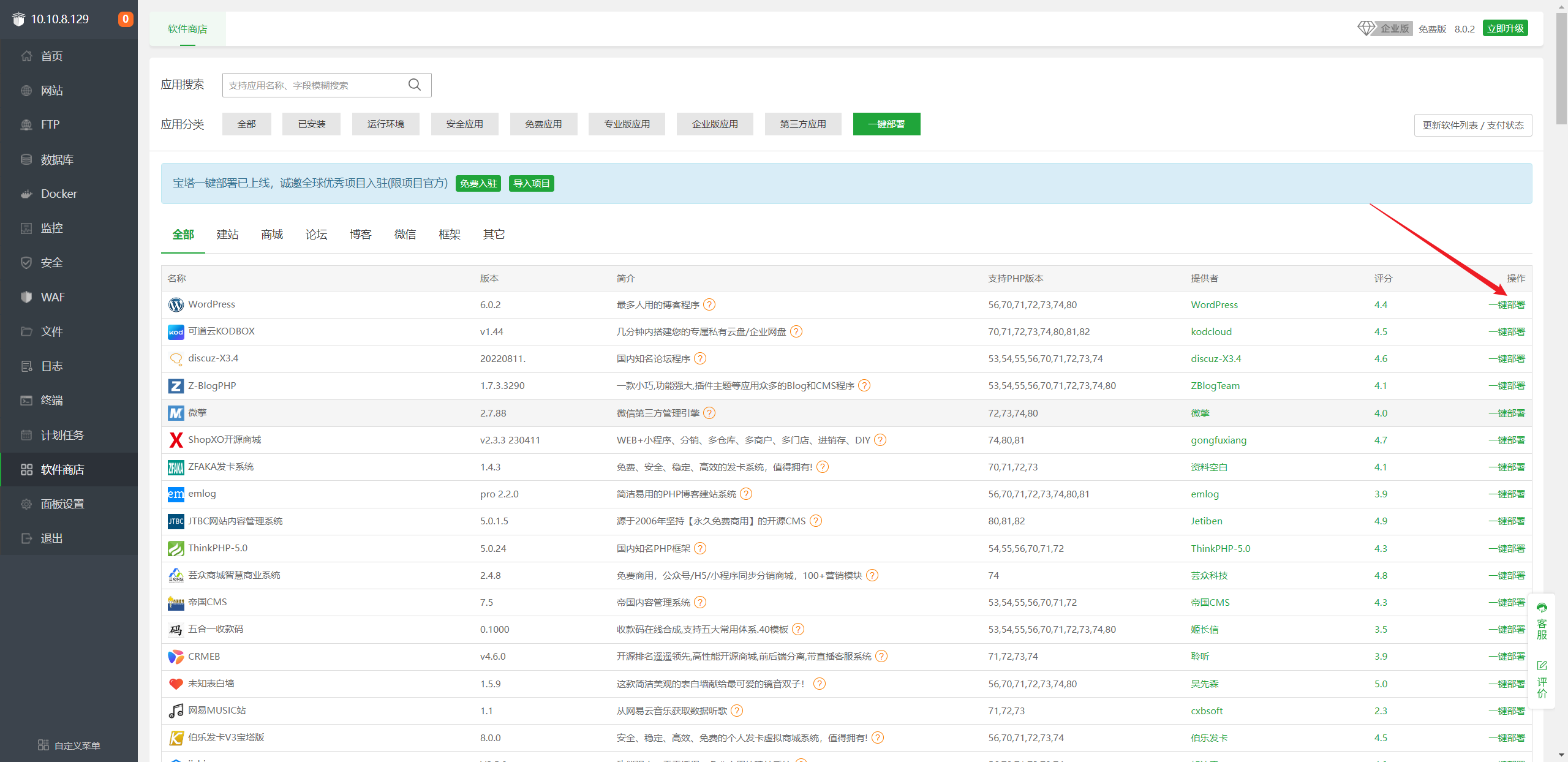1568x762 pixels.
Task: Filter by 已安装 apps
Action: pos(311,124)
